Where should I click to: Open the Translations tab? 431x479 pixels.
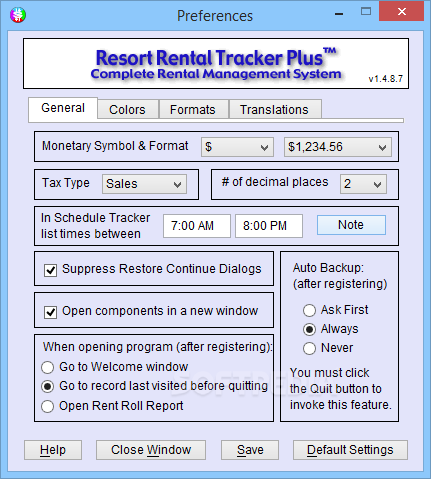pyautogui.click(x=275, y=109)
